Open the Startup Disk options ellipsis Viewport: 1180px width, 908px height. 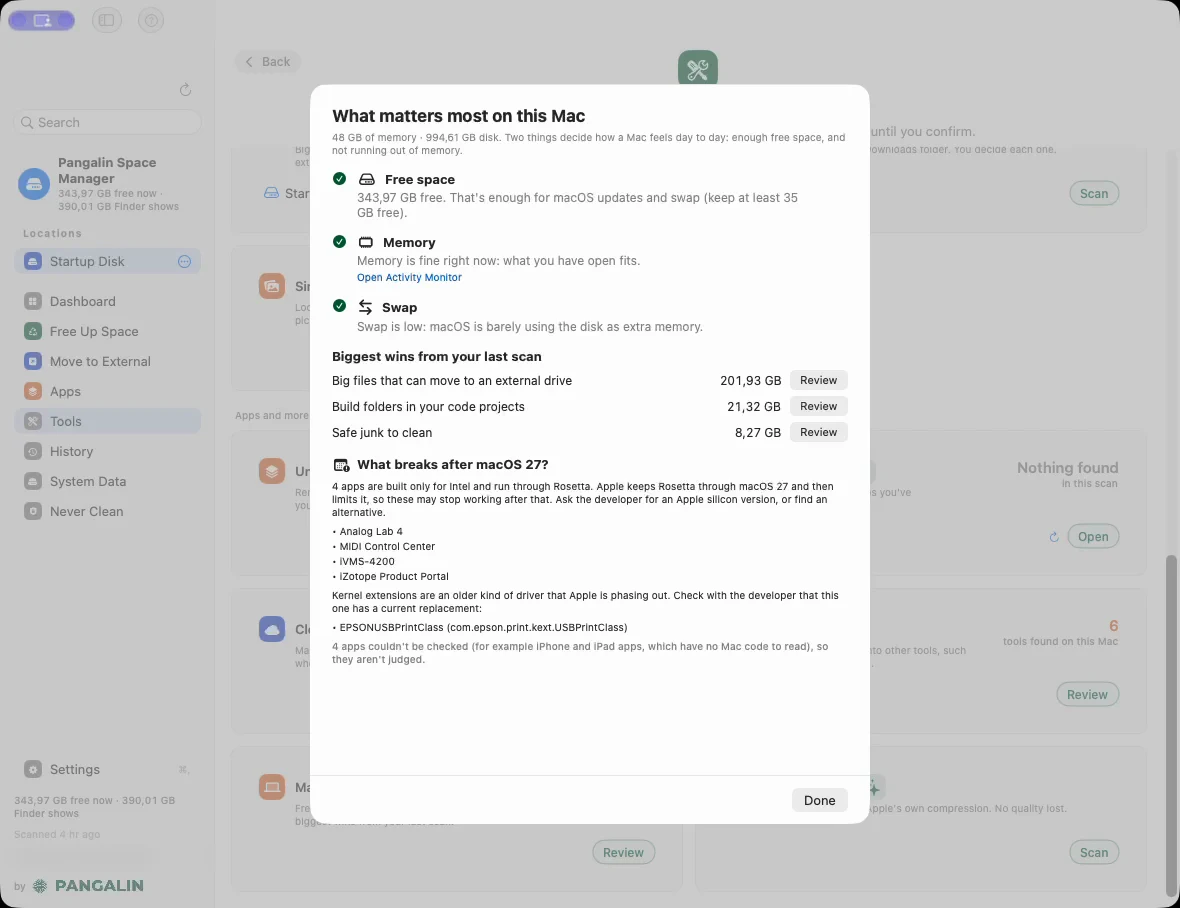184,262
